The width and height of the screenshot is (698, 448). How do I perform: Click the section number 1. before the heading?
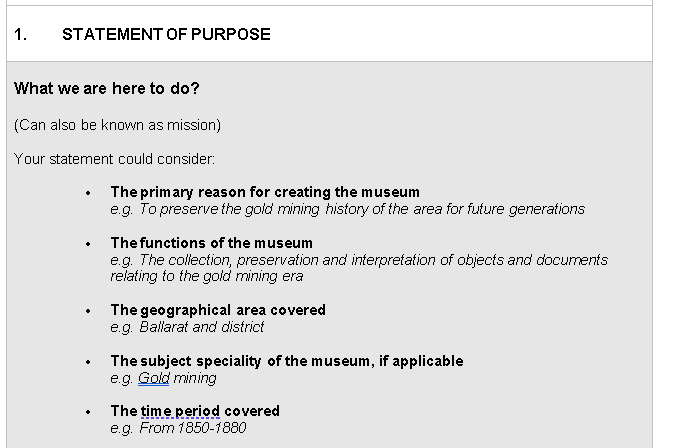point(21,34)
